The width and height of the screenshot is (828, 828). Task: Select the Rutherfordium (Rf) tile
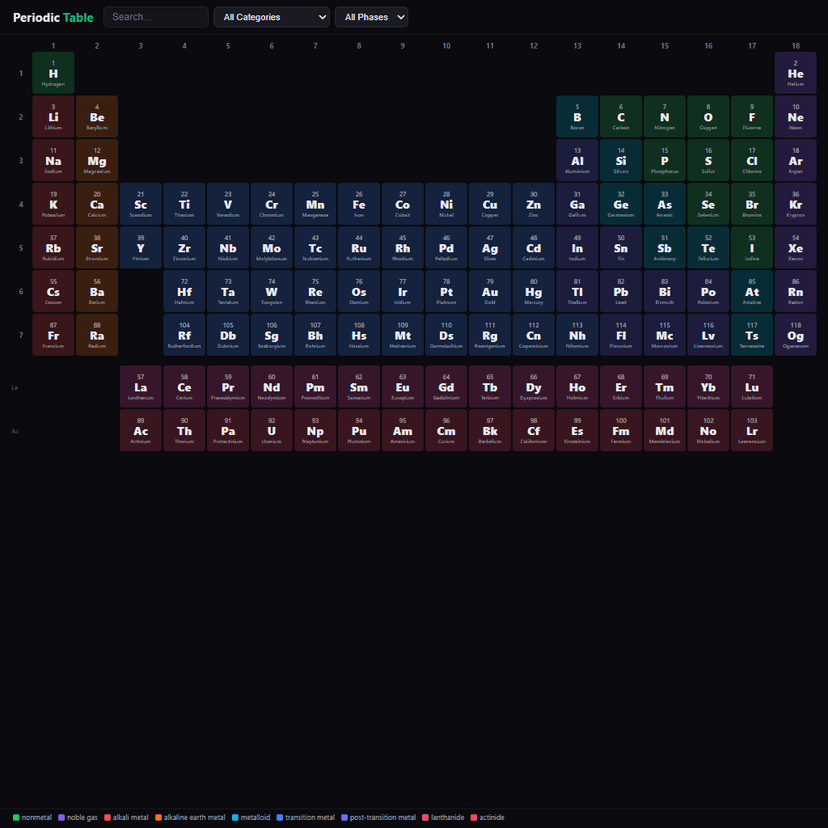[184, 335]
